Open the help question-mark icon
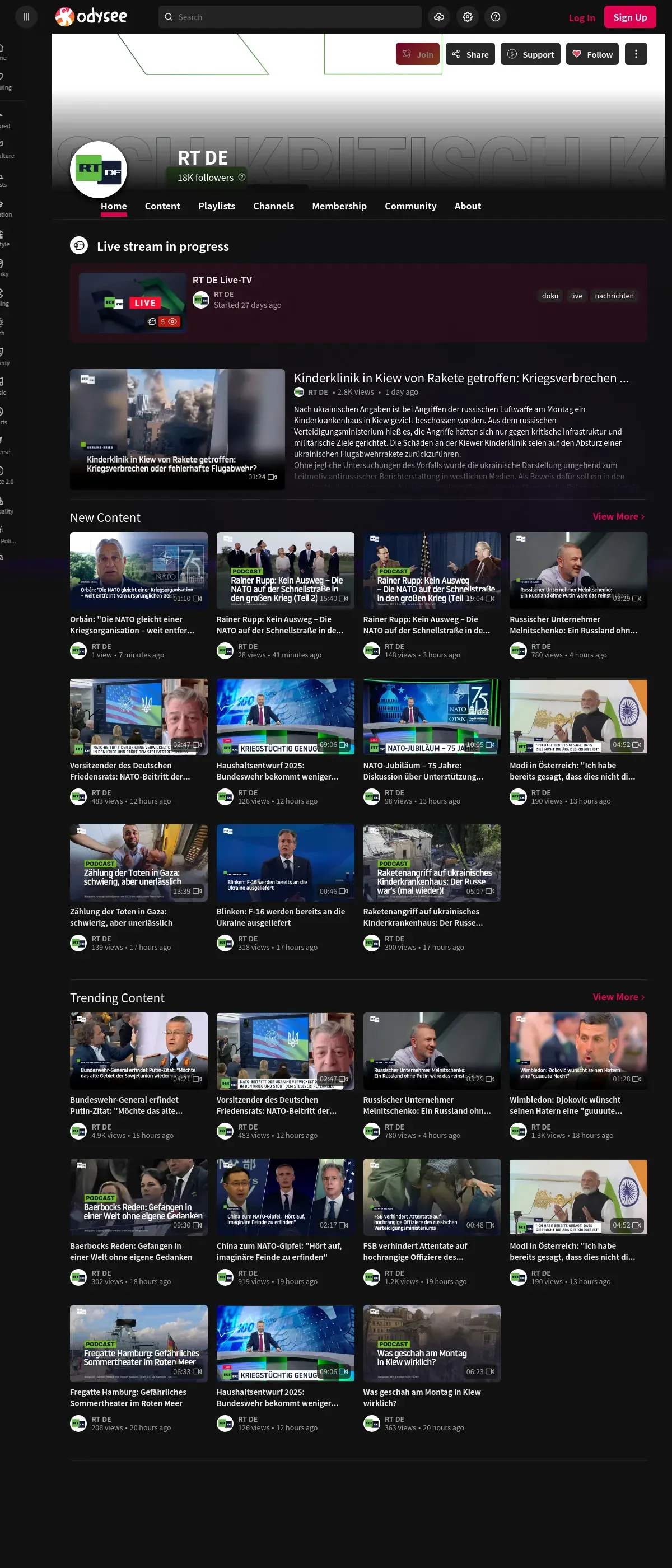The width and height of the screenshot is (672, 1568). 496,17
